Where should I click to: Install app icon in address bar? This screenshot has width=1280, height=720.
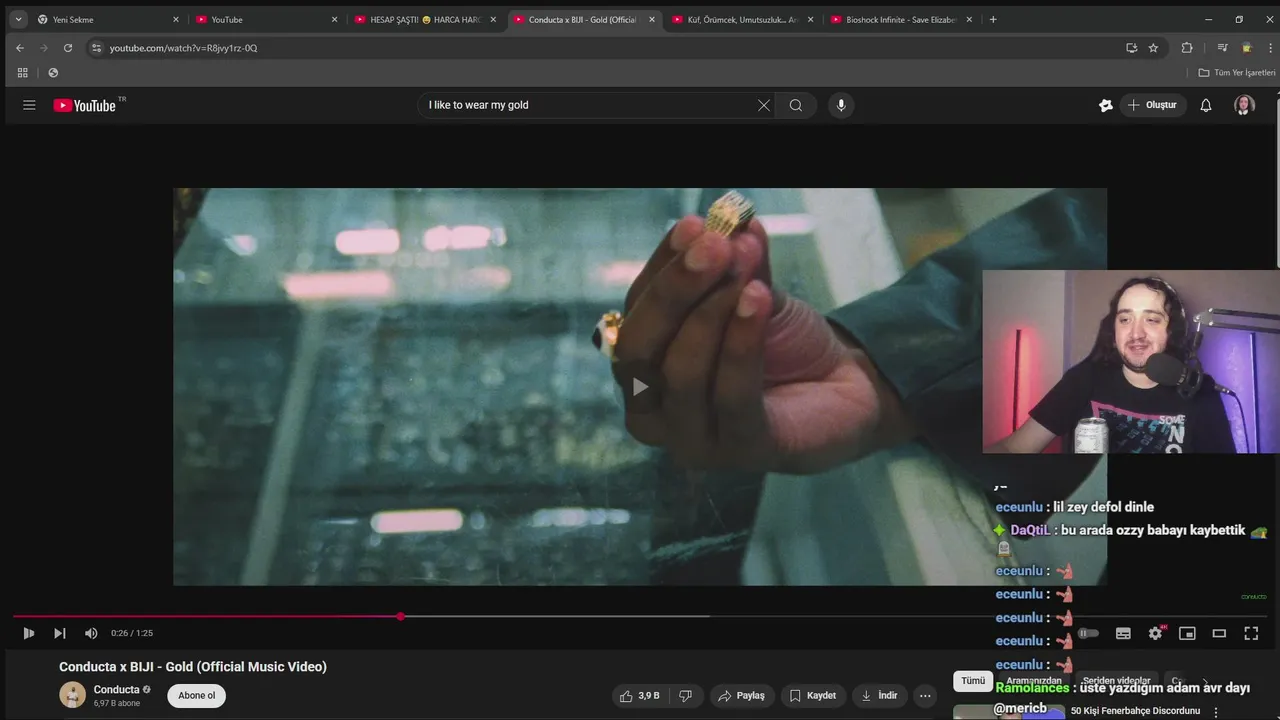pos(1131,48)
